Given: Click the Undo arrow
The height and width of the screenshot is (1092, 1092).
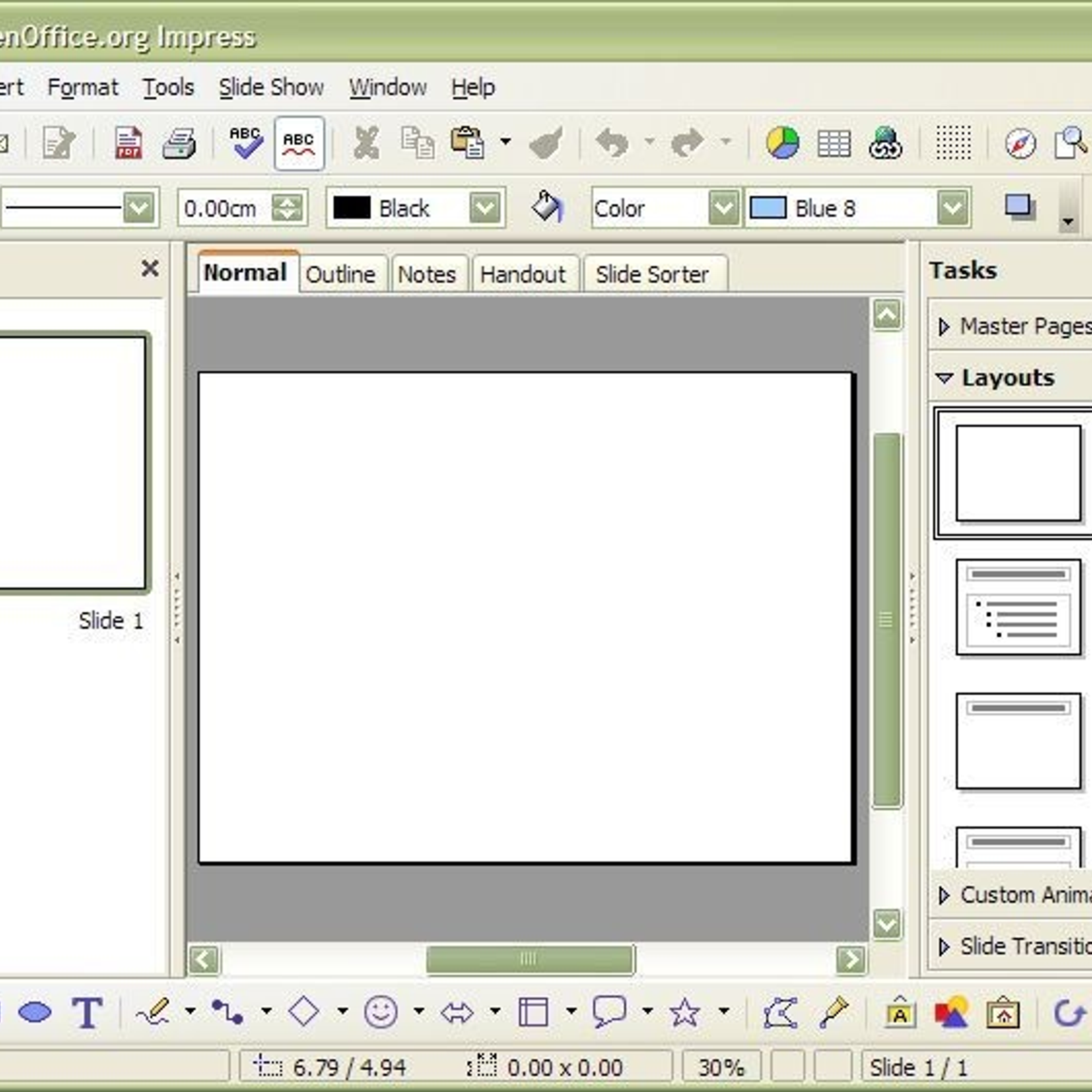Looking at the screenshot, I should [x=612, y=143].
